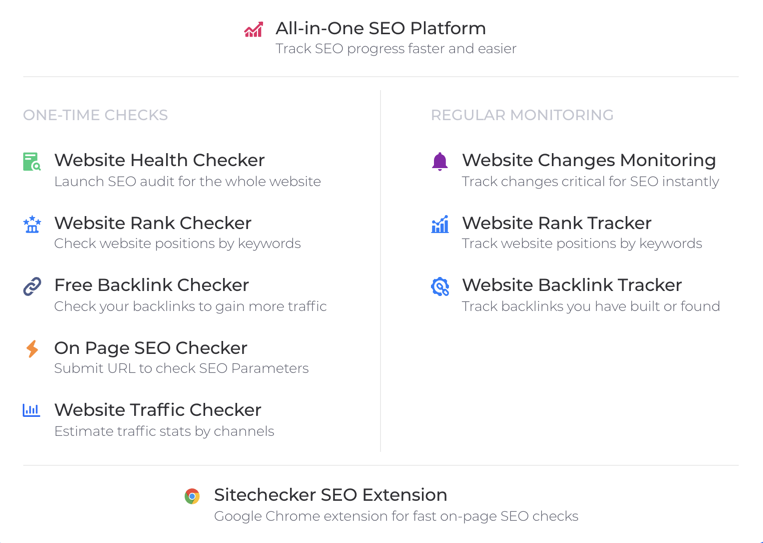763x543 pixels.
Task: Open On Page SEO Checker
Action: (151, 348)
